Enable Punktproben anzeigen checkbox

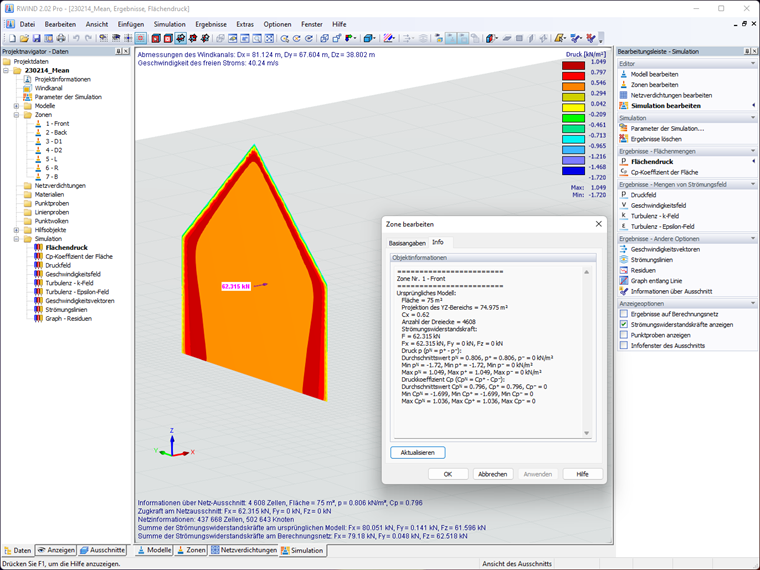coord(624,335)
